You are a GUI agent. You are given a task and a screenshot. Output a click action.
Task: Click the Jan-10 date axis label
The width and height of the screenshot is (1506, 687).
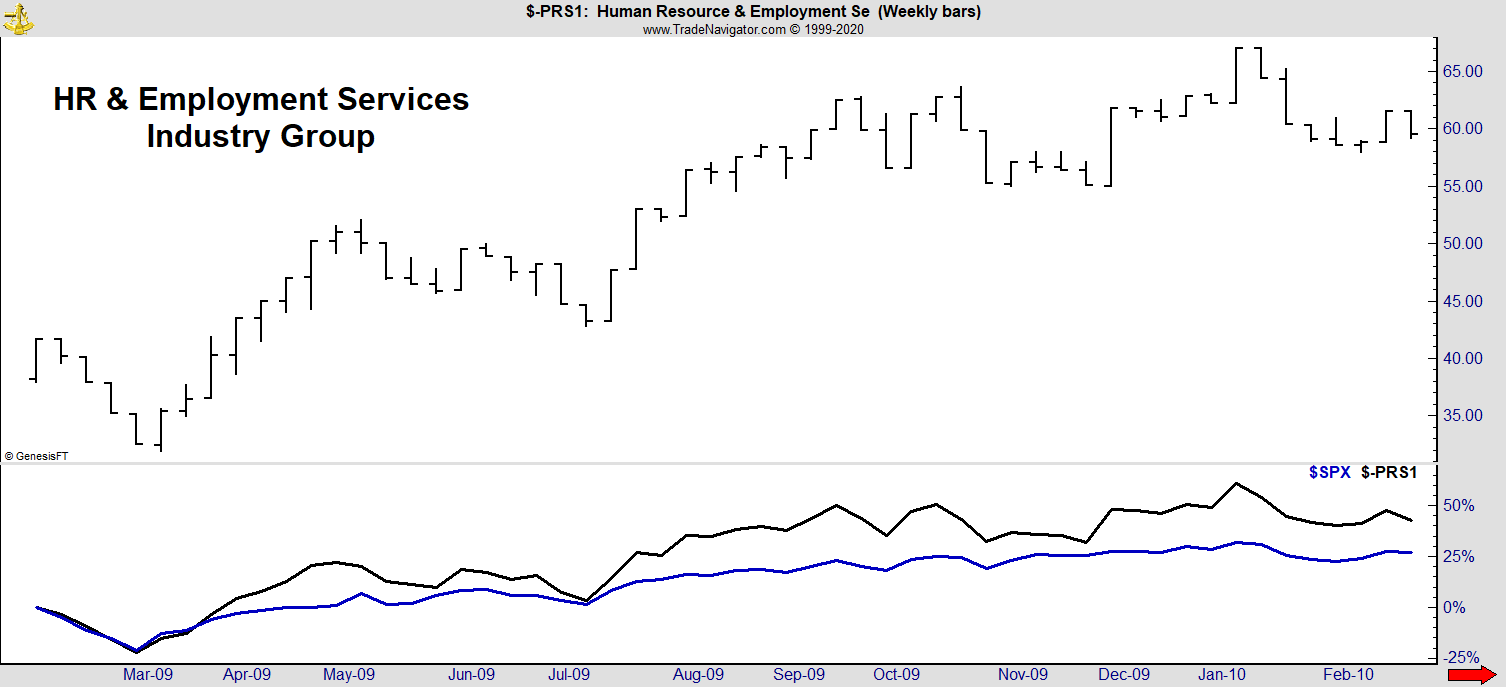[x=1223, y=675]
